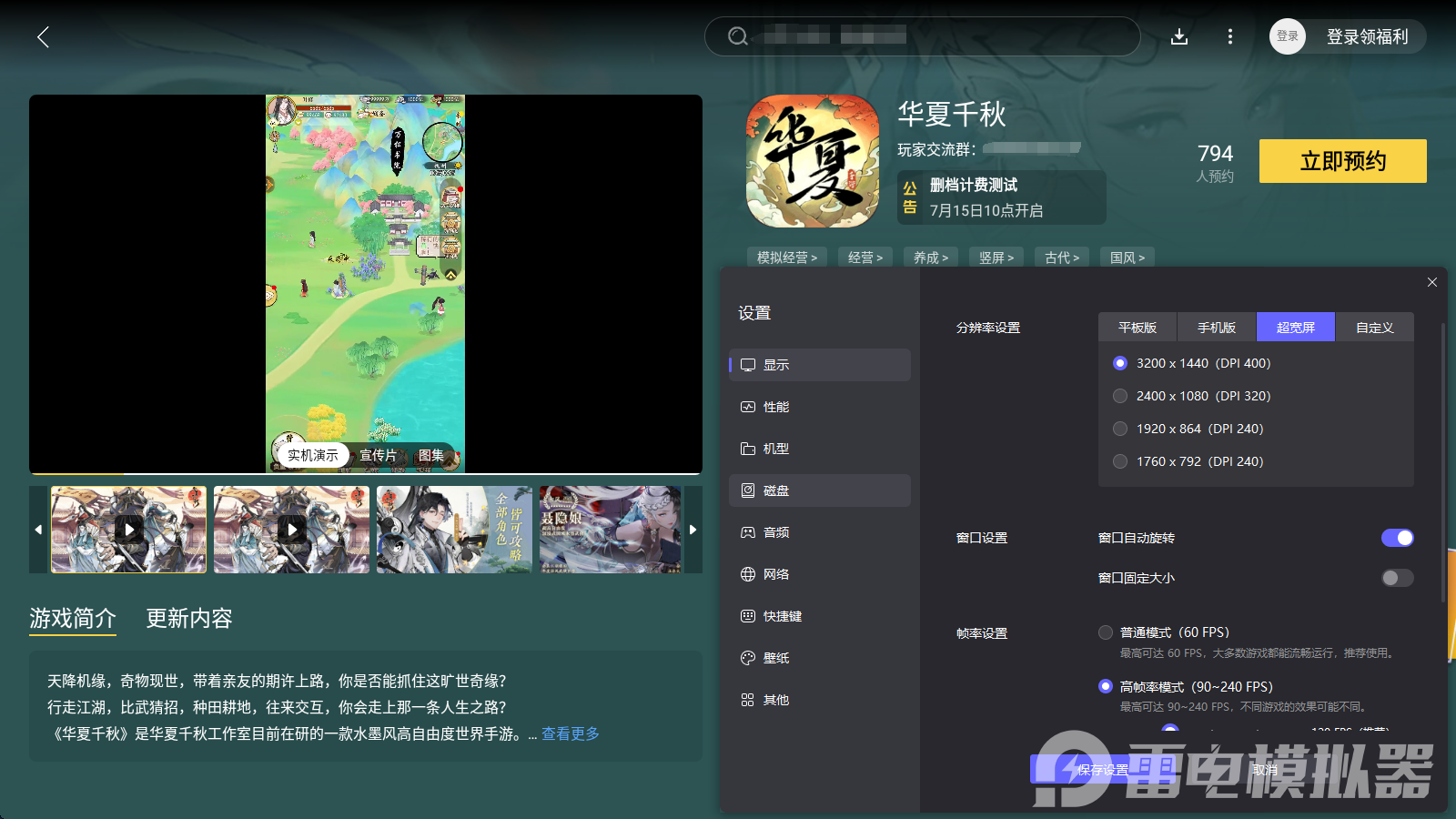
Task: Open the 壁纸 wallpaper settings icon
Action: (x=748, y=658)
